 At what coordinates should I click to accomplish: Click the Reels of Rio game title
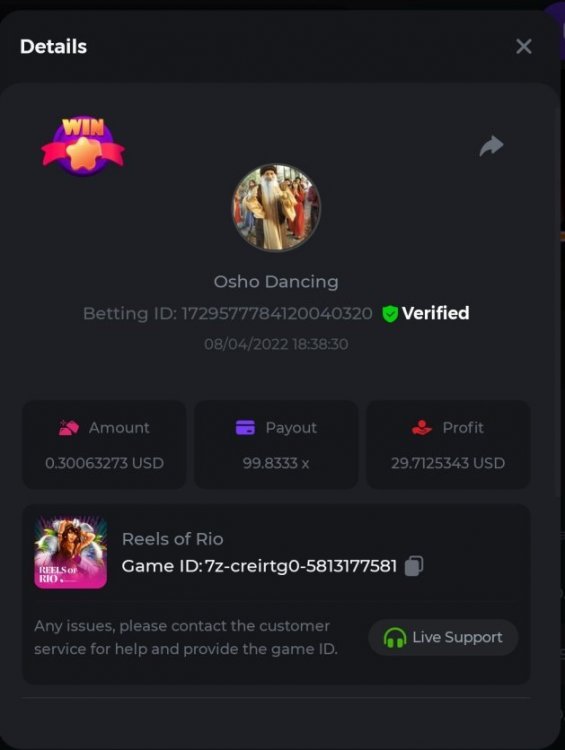[172, 539]
